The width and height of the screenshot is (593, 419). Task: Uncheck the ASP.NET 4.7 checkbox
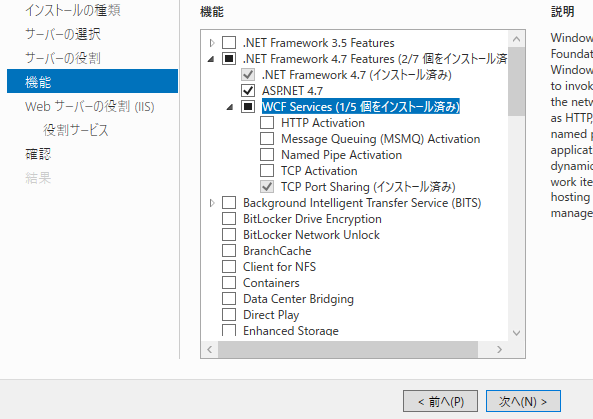pyautogui.click(x=248, y=90)
